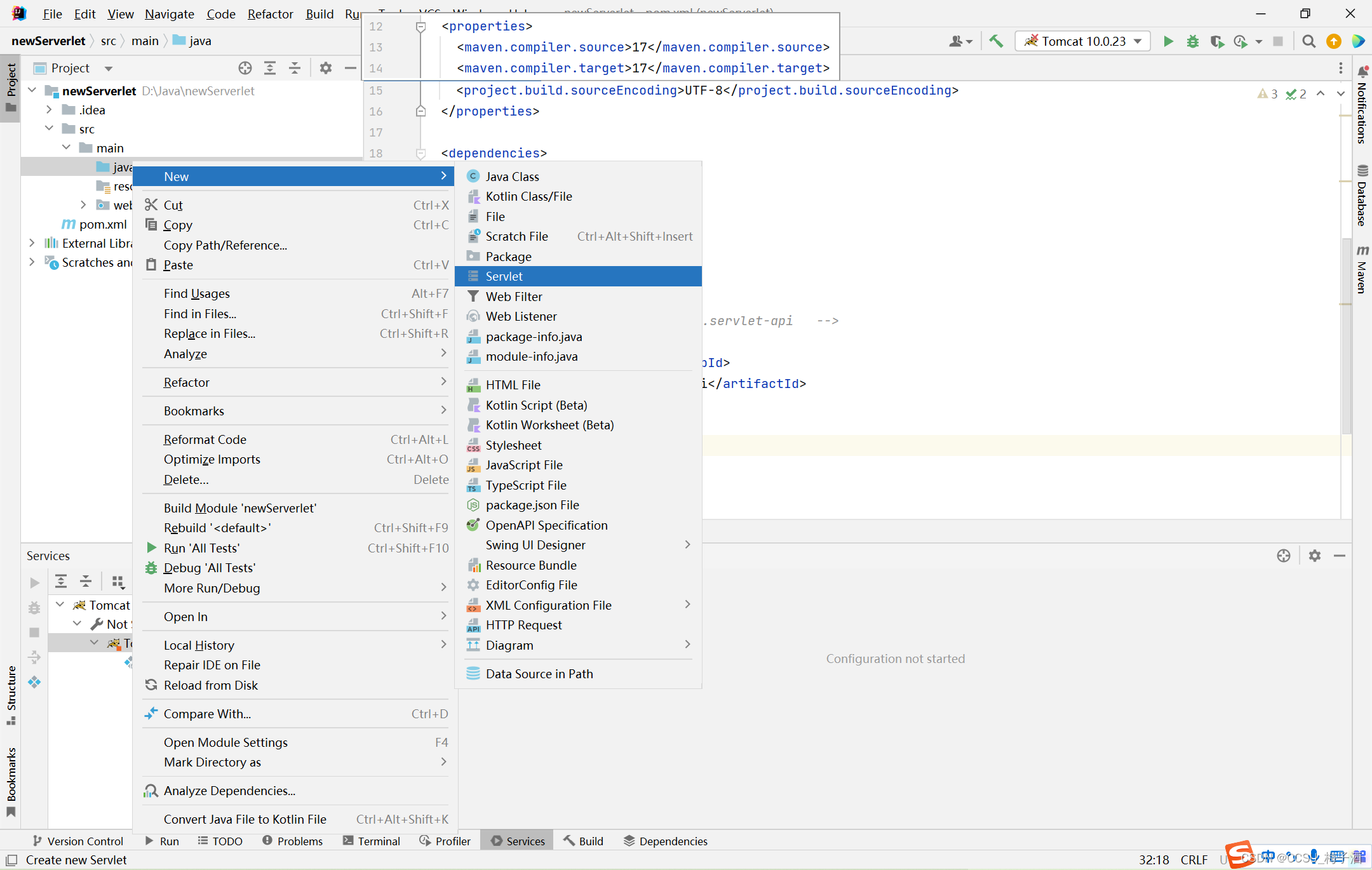Click the Debug bug icon in the toolbar
The image size is (1372, 870).
pyautogui.click(x=1193, y=41)
